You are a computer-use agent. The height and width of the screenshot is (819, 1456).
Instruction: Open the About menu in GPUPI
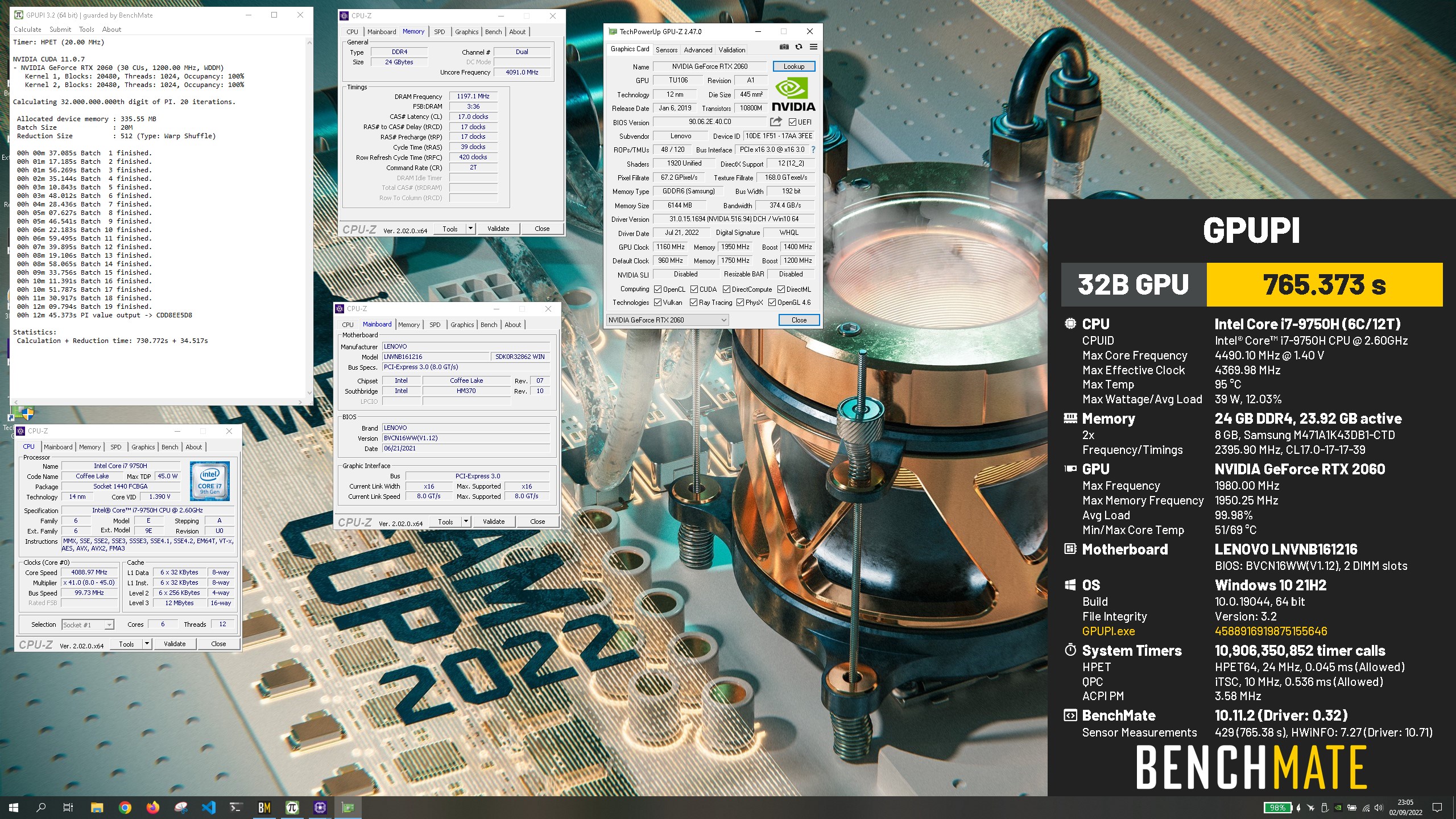coord(111,30)
